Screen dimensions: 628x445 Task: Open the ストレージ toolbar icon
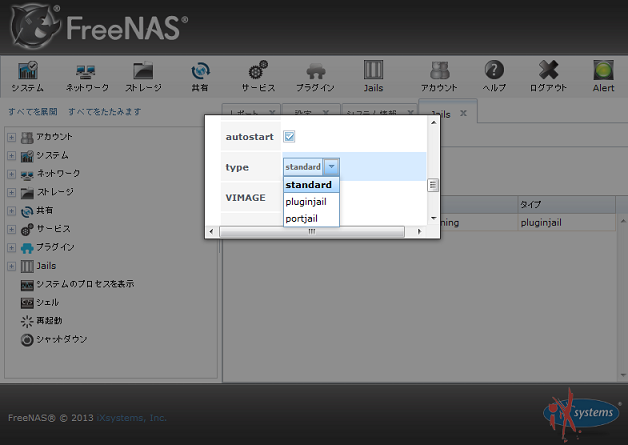[x=143, y=76]
